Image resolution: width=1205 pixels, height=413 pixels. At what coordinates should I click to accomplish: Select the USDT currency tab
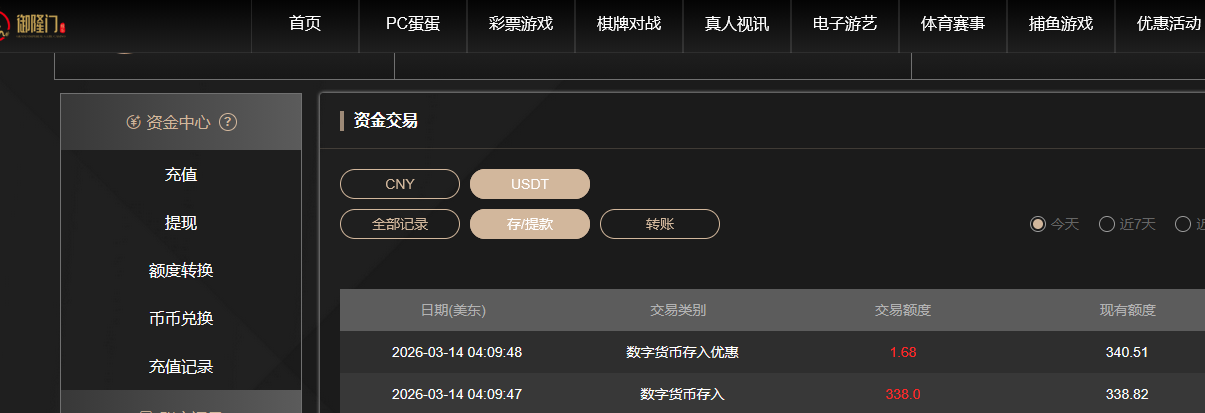[530, 184]
